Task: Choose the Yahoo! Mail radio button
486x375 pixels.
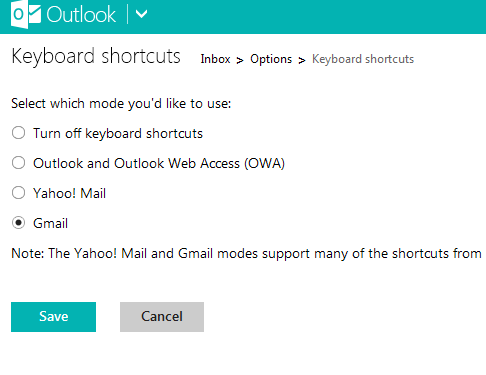Action: (18, 193)
